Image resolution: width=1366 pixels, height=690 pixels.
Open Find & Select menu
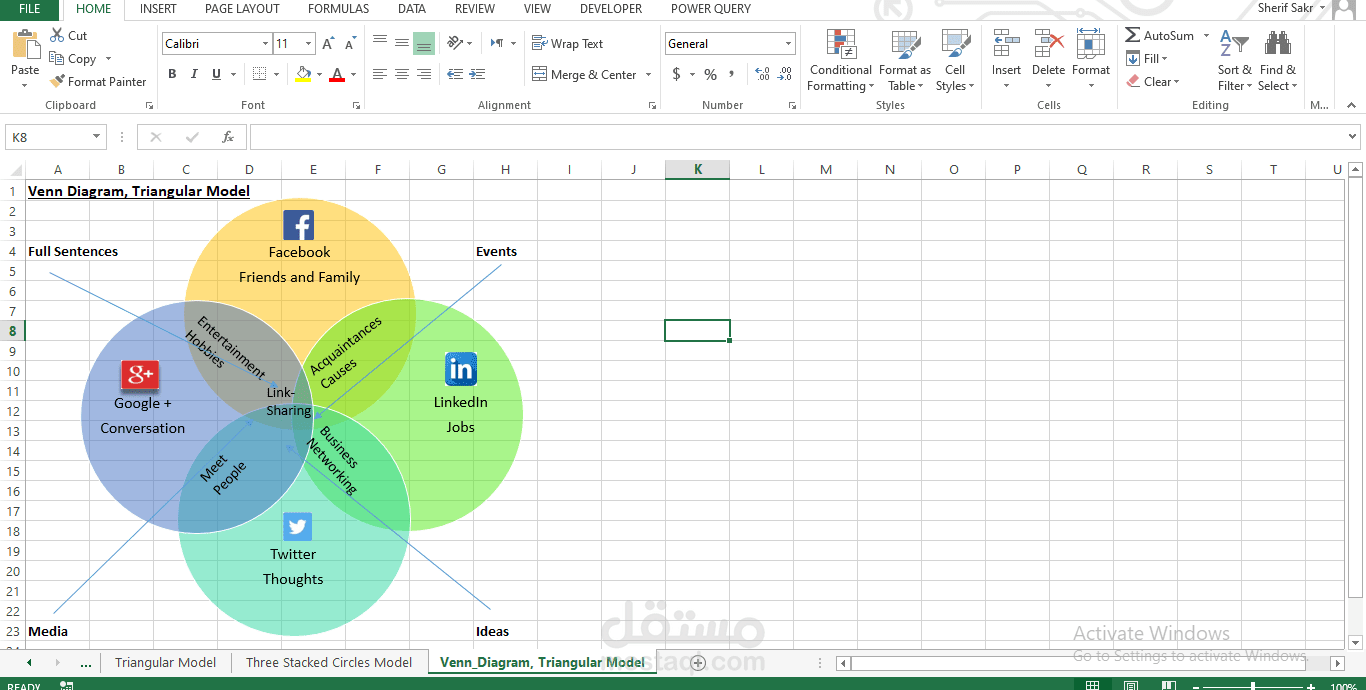tap(1278, 60)
